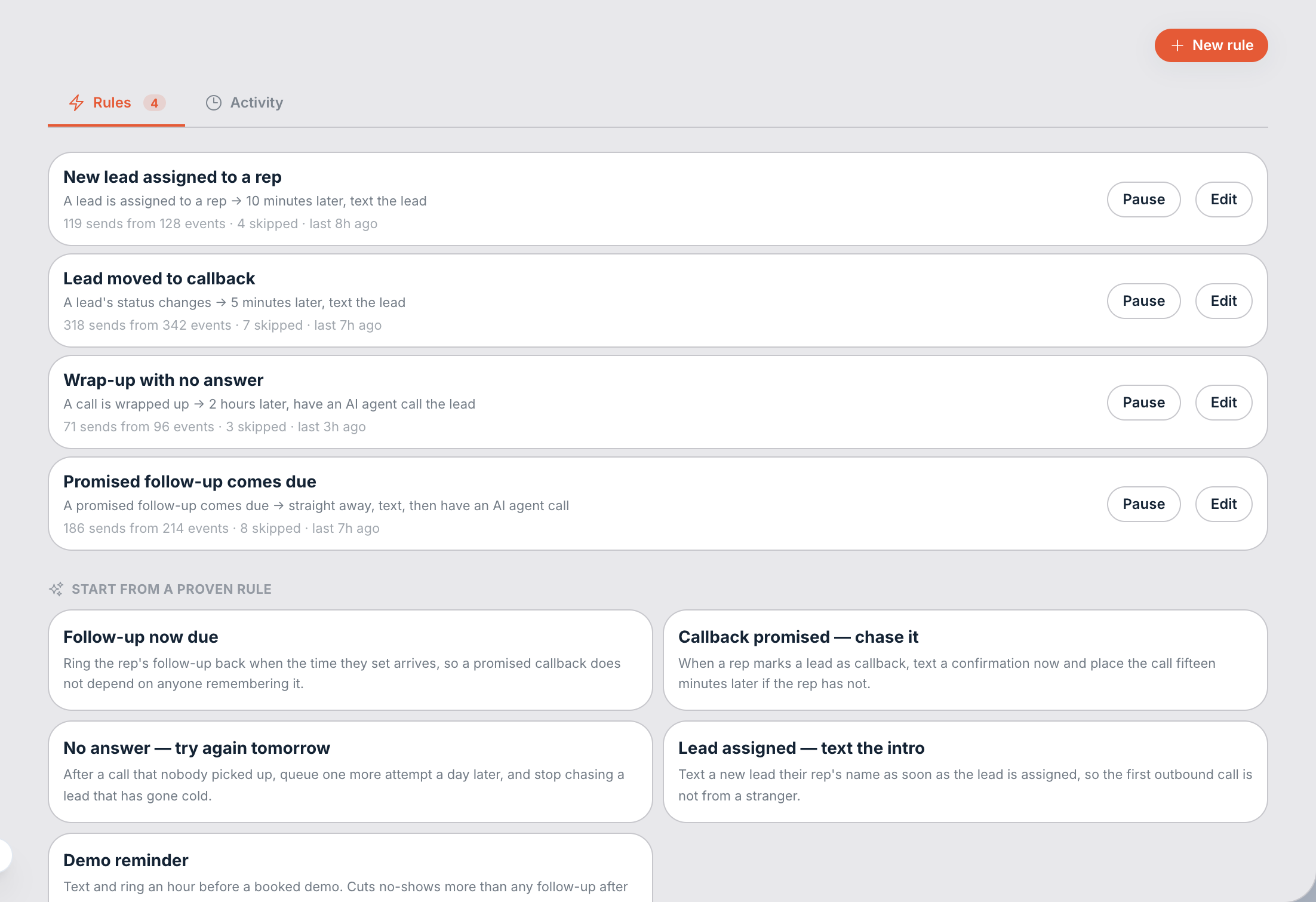This screenshot has width=1316, height=902.
Task: Pause the New lead assigned to a rep rule
Action: (1143, 200)
